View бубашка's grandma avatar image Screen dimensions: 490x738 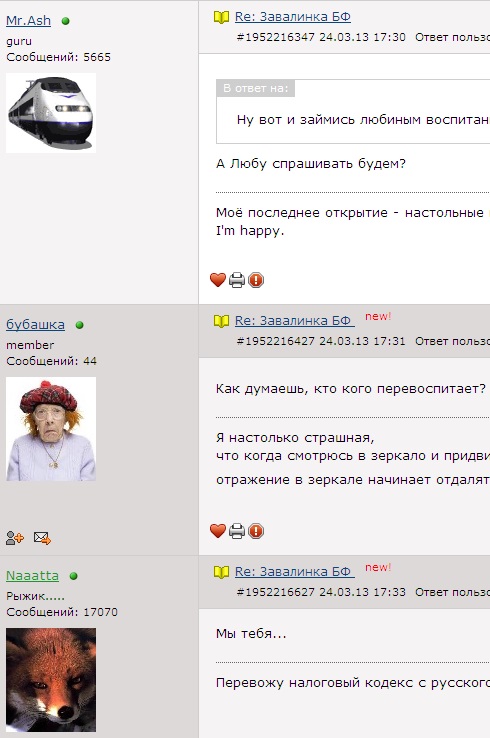(x=51, y=429)
